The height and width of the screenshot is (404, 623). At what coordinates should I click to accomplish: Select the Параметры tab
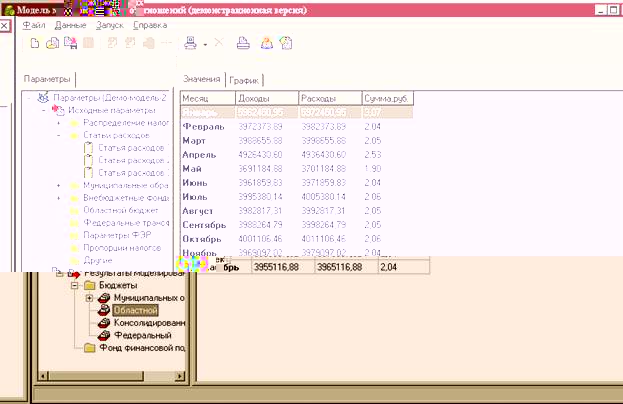pos(48,79)
